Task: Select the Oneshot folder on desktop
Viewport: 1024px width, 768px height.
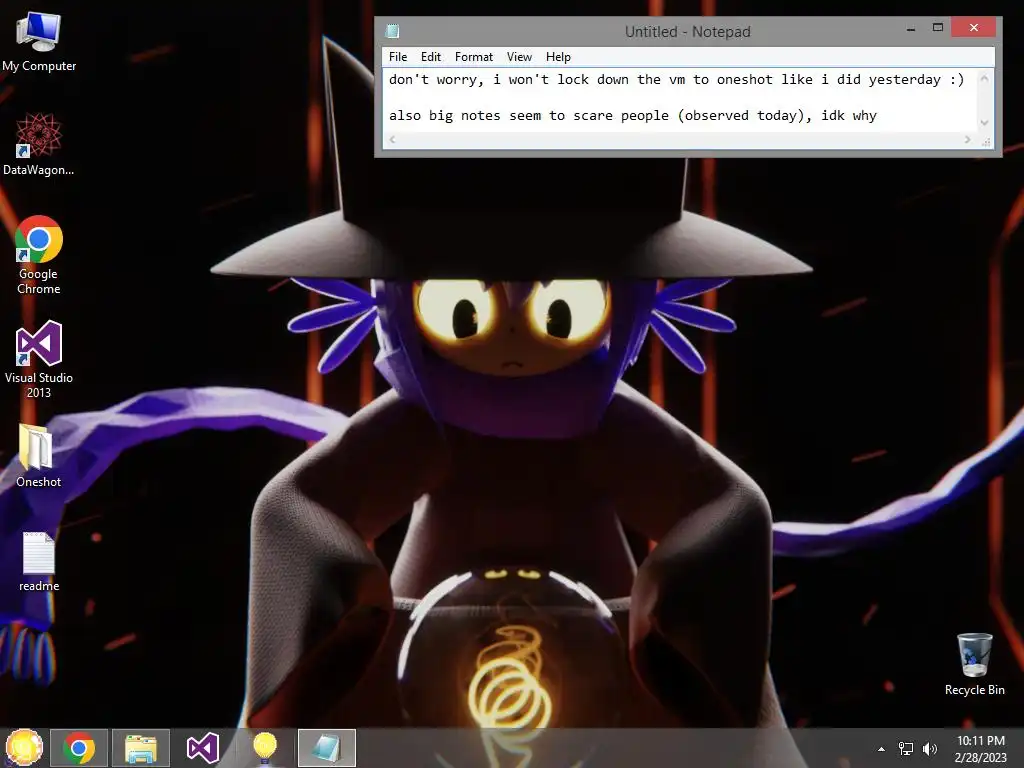Action: (x=39, y=455)
